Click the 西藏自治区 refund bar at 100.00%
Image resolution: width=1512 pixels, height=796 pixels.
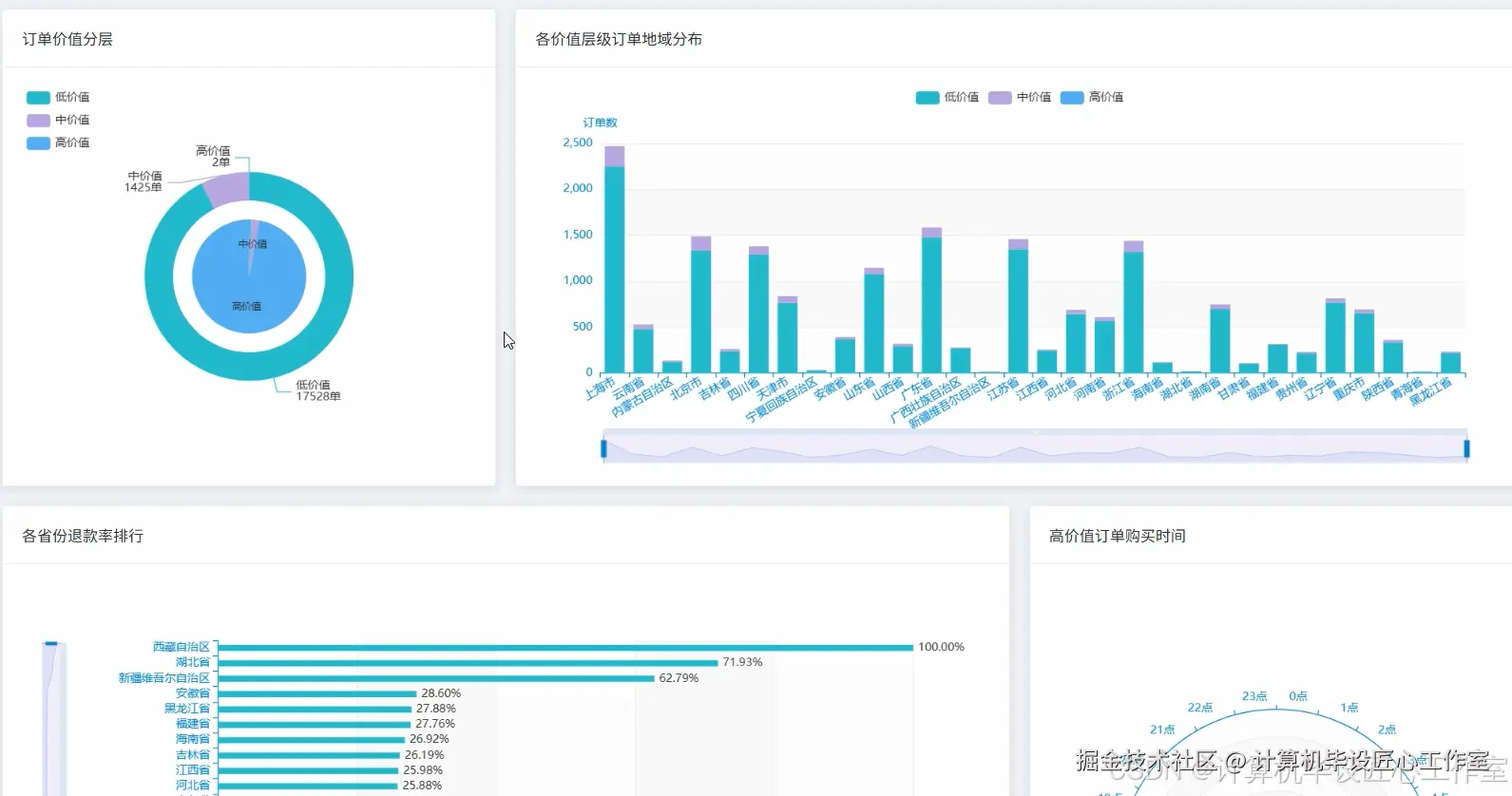[565, 648]
